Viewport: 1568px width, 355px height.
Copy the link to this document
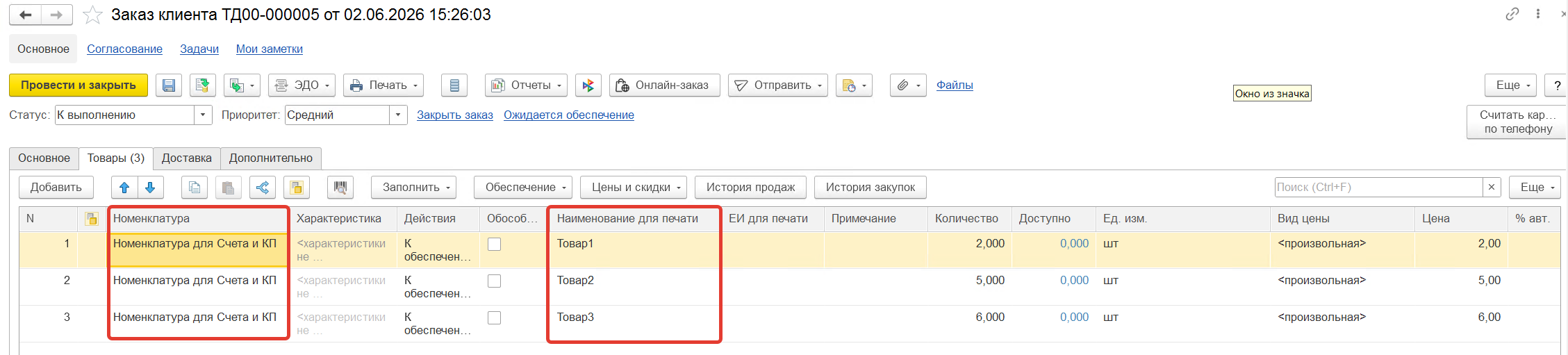(1512, 14)
